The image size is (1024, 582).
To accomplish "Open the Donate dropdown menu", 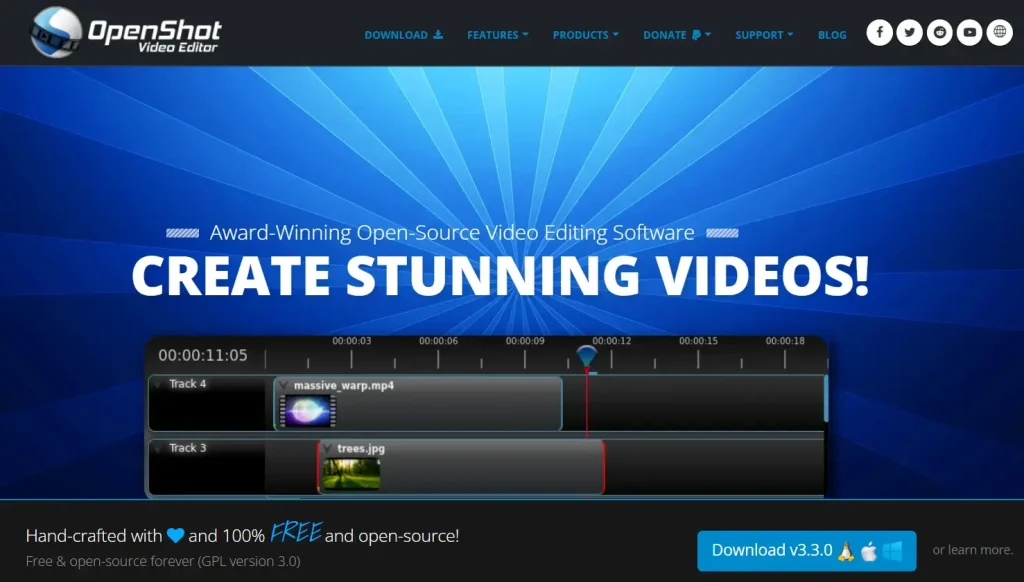I will click(677, 35).
